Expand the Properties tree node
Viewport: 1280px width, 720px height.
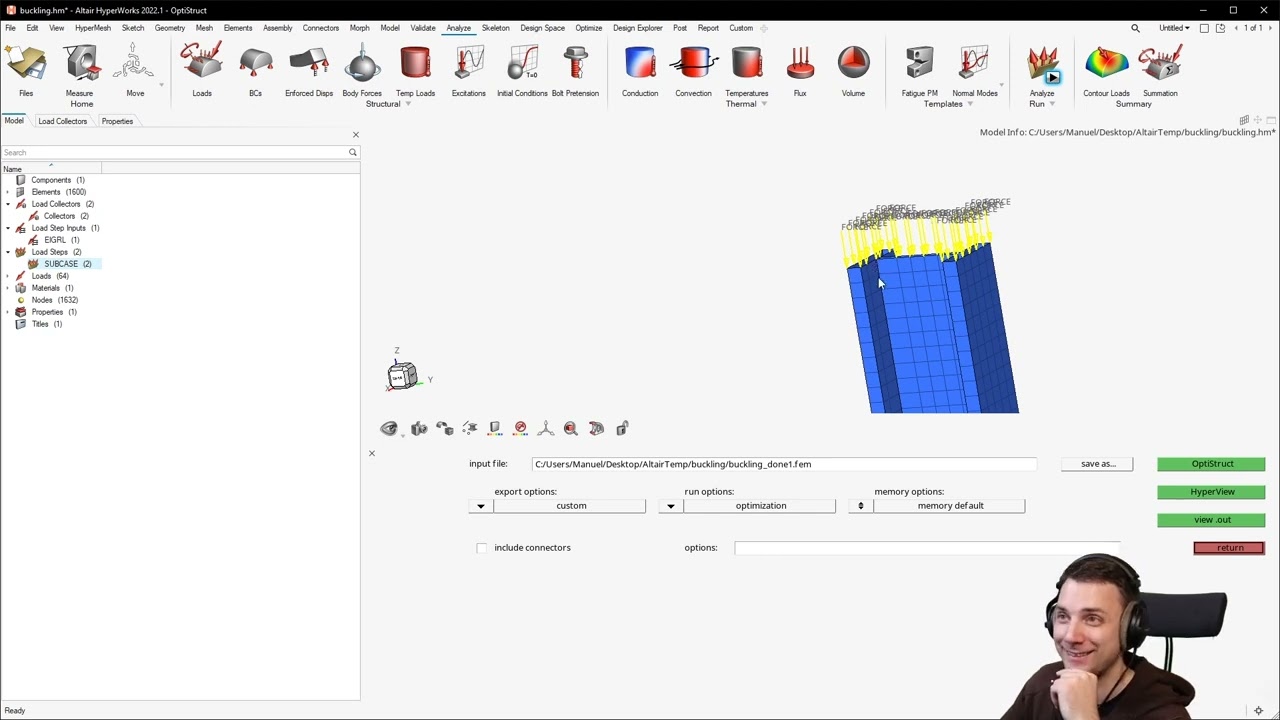[8, 312]
